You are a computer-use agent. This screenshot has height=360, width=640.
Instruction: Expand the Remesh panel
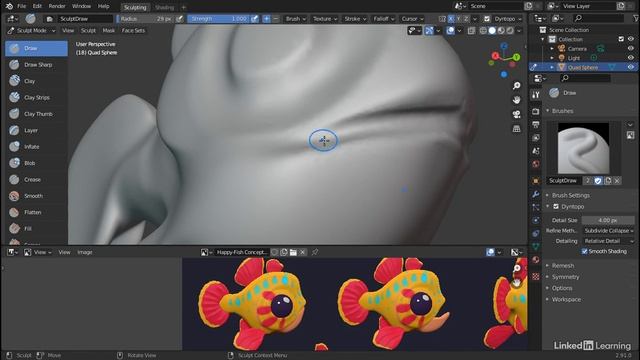(x=562, y=266)
